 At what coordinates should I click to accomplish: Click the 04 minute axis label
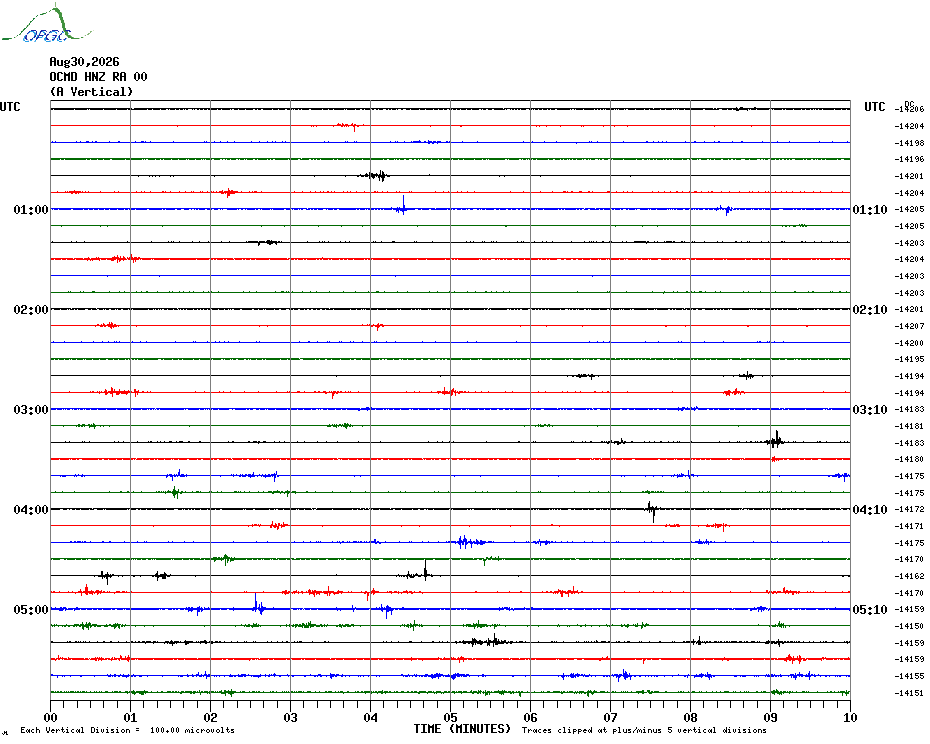371,717
